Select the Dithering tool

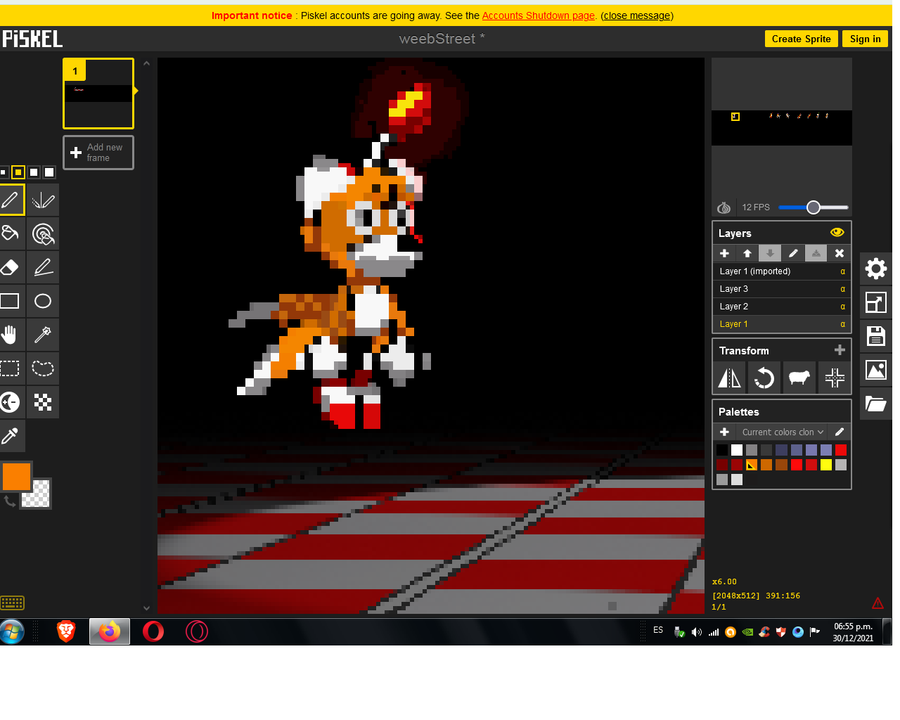(43, 402)
